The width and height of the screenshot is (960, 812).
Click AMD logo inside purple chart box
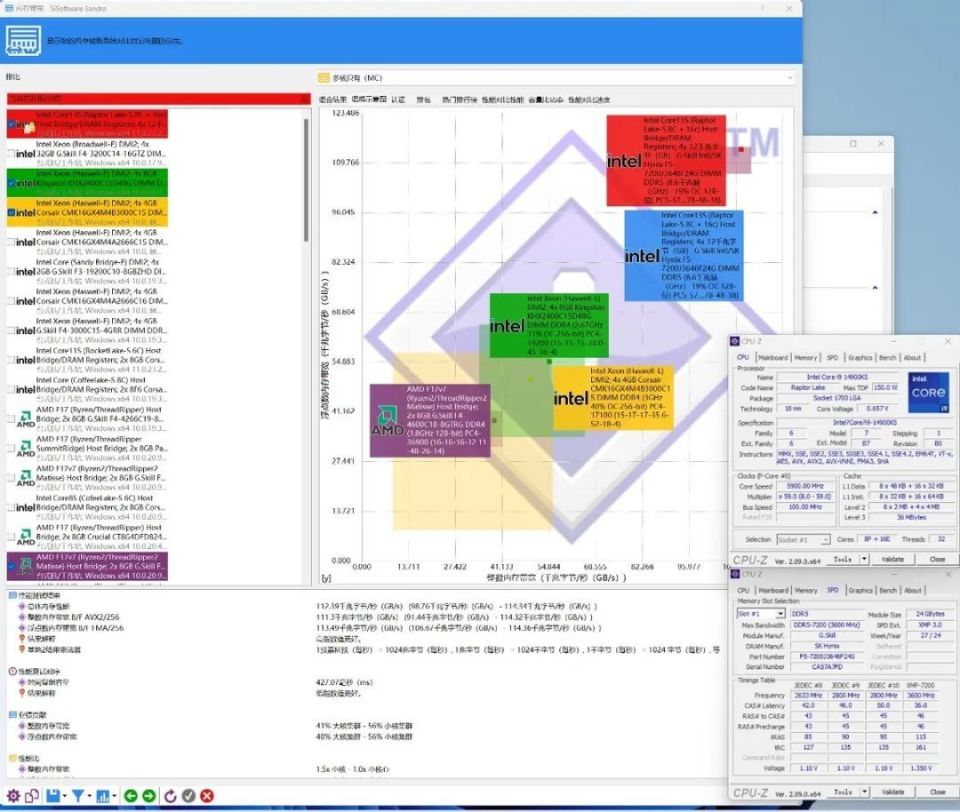click(387, 421)
